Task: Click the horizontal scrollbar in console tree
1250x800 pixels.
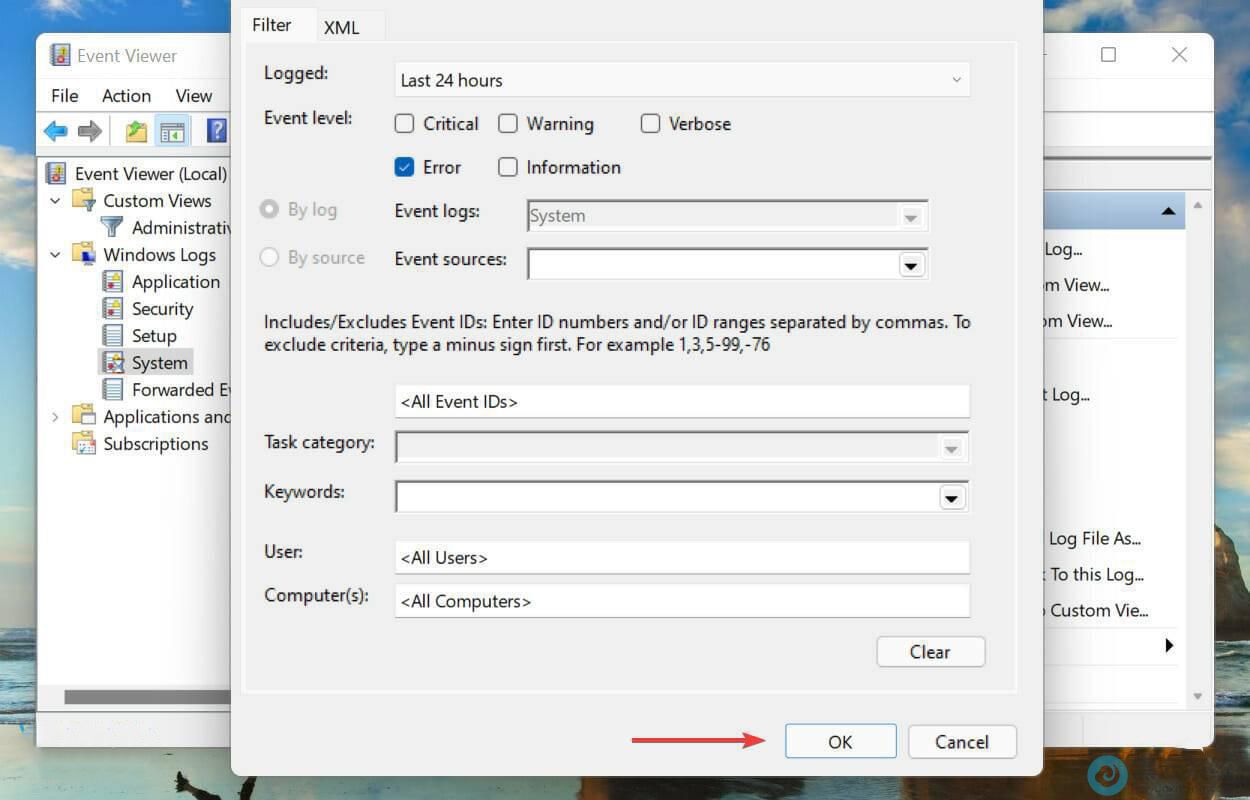Action: click(140, 697)
